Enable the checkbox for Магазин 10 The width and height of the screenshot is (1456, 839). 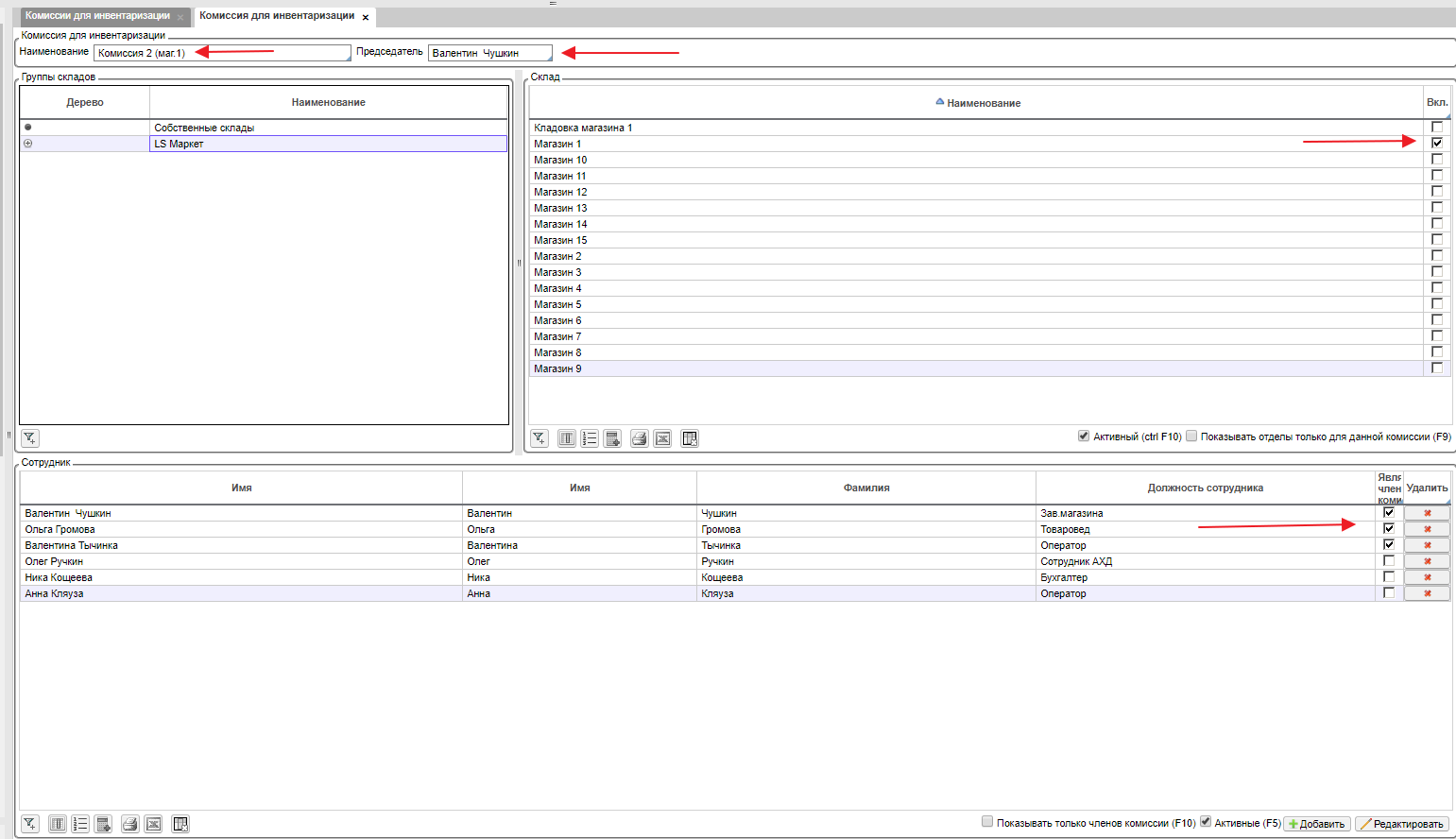click(x=1436, y=160)
